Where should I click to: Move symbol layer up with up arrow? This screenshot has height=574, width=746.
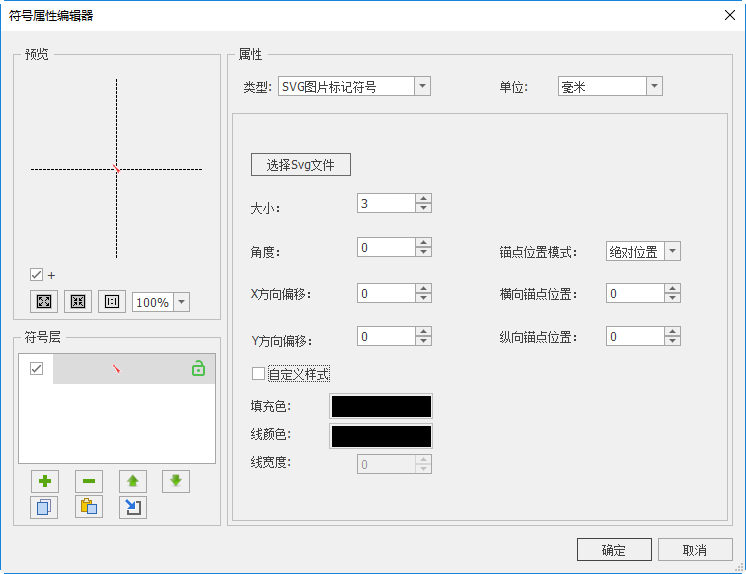[132, 481]
